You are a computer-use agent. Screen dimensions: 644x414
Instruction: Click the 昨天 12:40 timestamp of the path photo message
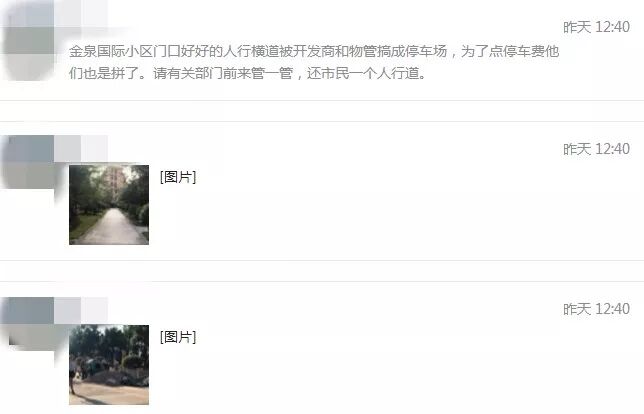click(x=596, y=149)
